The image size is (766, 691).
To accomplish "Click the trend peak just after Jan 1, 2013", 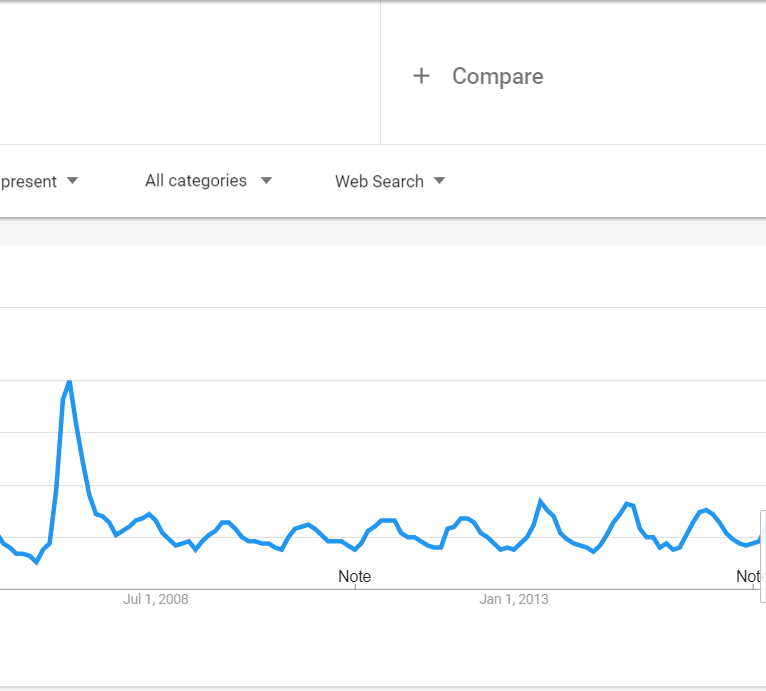I will click(541, 501).
